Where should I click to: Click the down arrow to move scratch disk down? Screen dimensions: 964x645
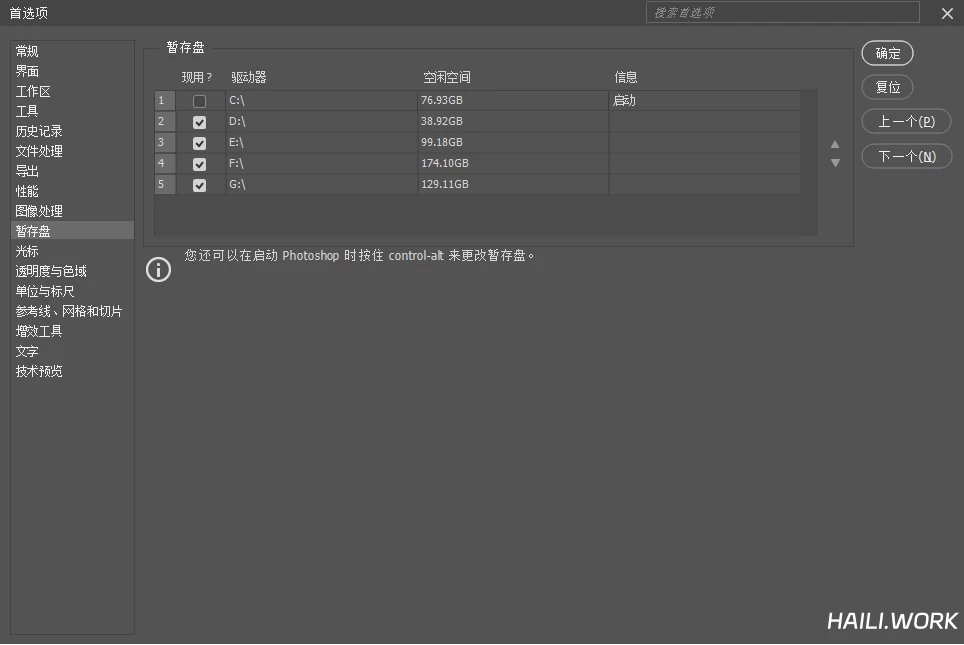click(x=835, y=163)
